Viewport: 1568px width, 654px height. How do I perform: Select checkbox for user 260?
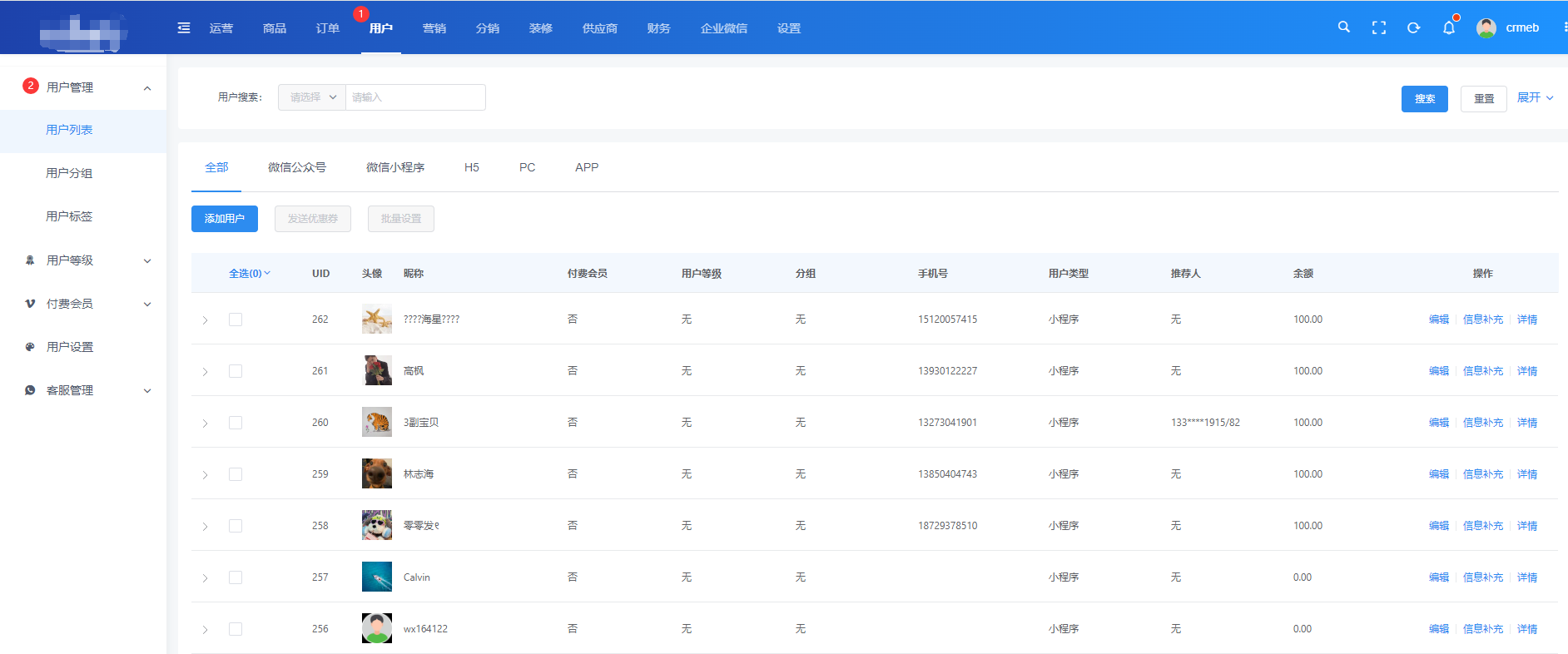tap(236, 423)
